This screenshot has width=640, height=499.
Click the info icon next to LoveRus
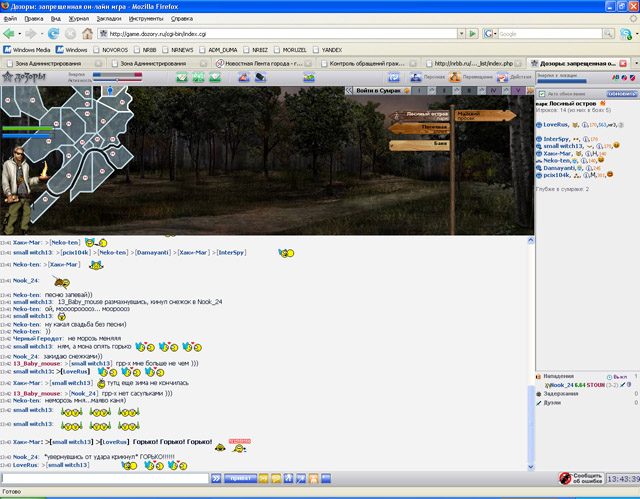585,125
